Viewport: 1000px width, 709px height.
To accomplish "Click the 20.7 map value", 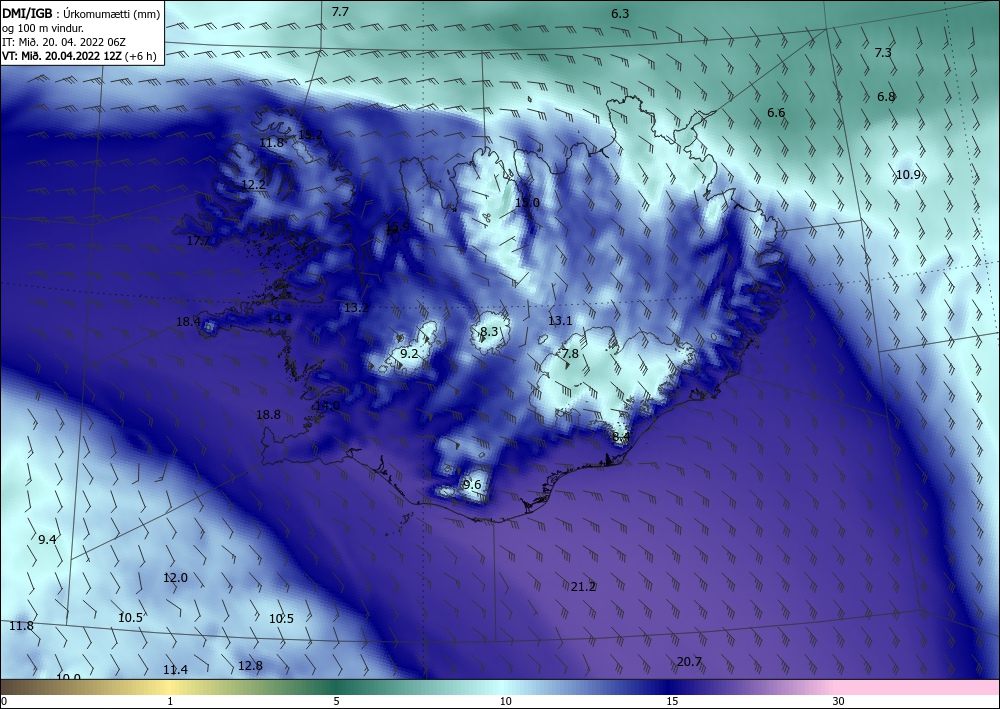I will coord(689,662).
